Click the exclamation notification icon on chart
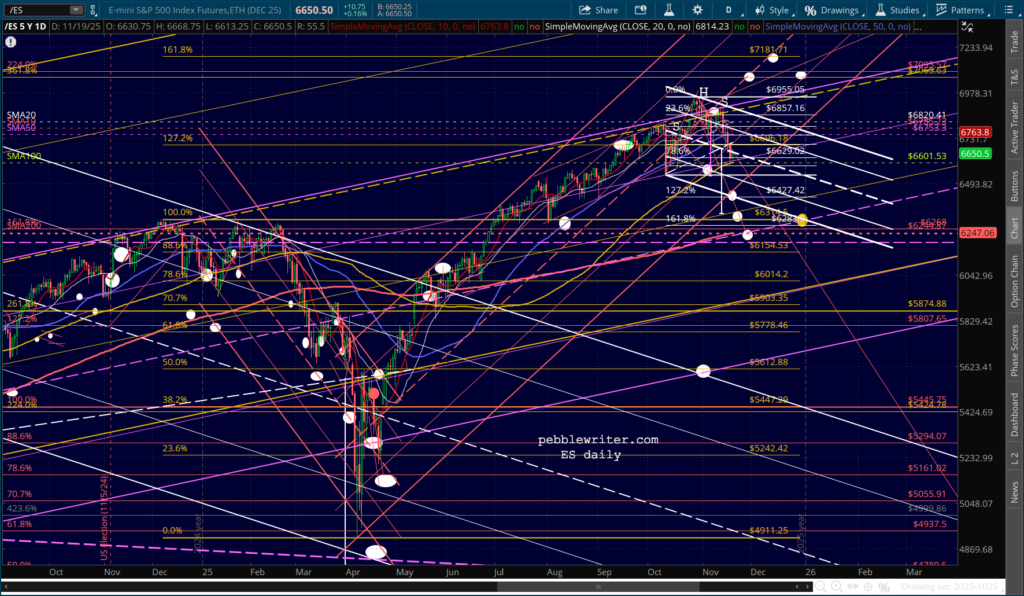The image size is (1024, 596). coord(10,42)
